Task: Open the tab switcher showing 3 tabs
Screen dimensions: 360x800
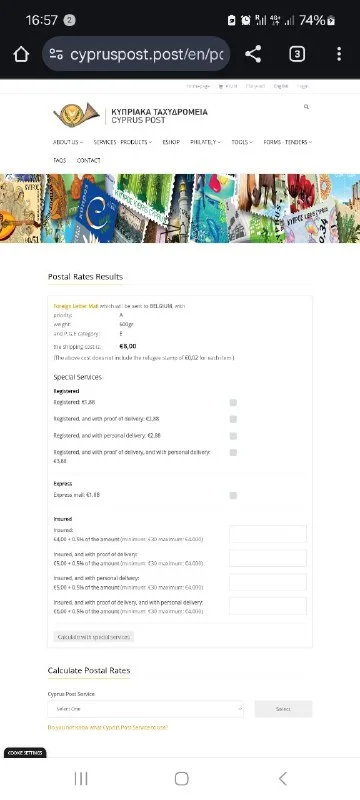Action: click(297, 54)
